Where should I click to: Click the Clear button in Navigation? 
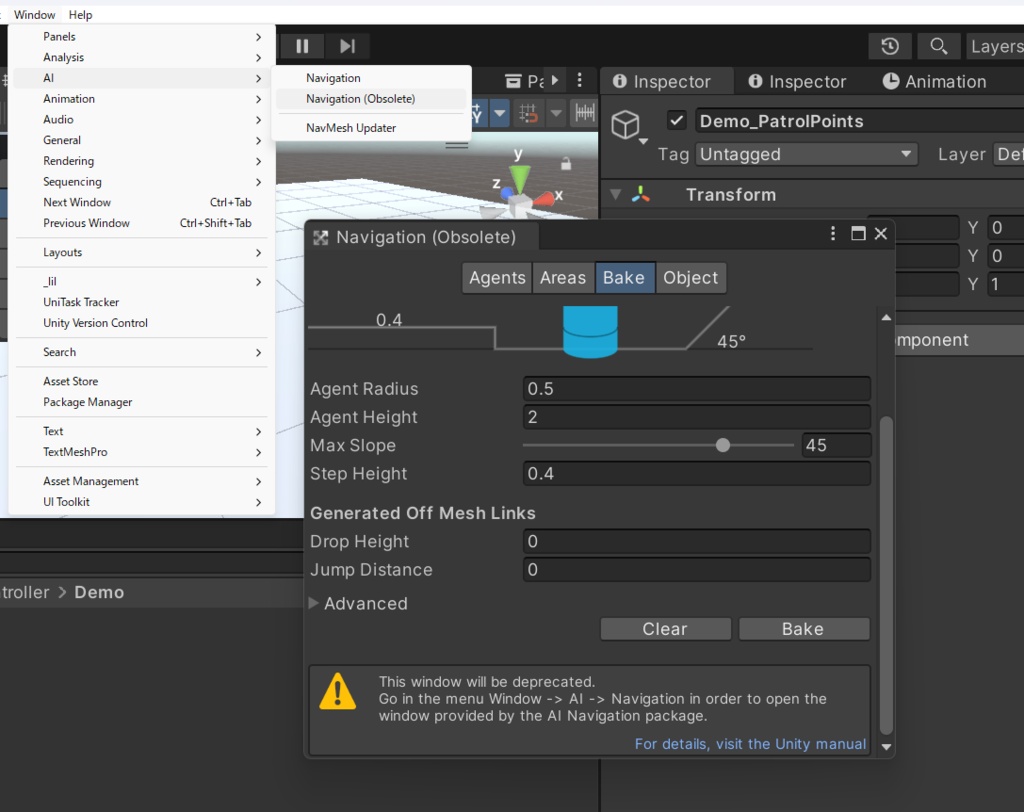click(x=665, y=629)
